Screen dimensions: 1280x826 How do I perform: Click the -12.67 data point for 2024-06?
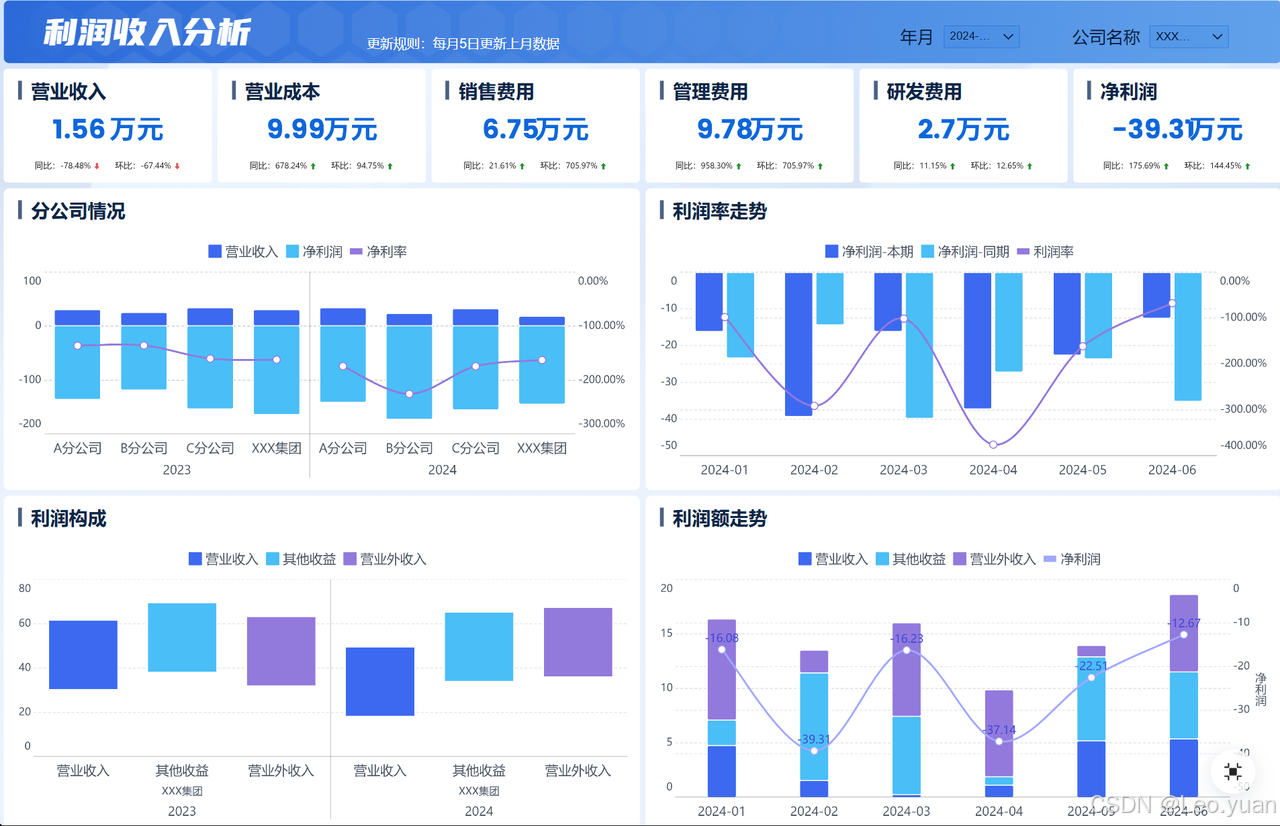coord(1184,635)
